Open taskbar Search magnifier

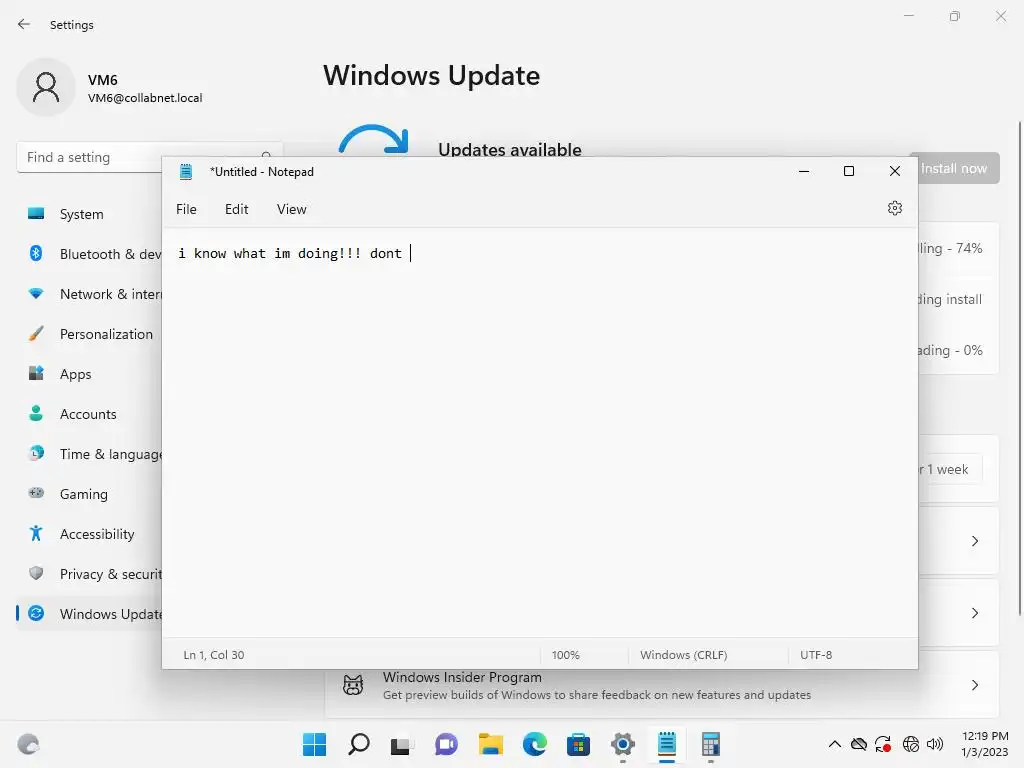point(359,744)
